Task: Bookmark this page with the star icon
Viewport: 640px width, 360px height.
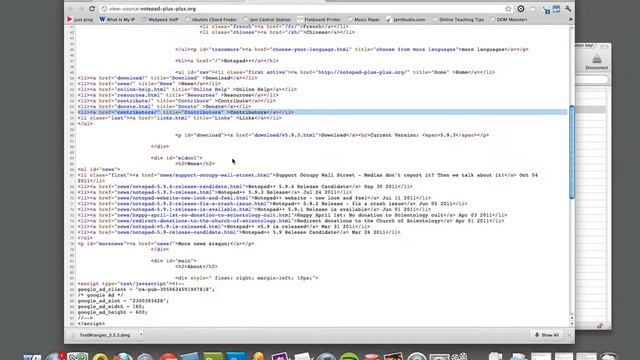Action: pos(508,9)
